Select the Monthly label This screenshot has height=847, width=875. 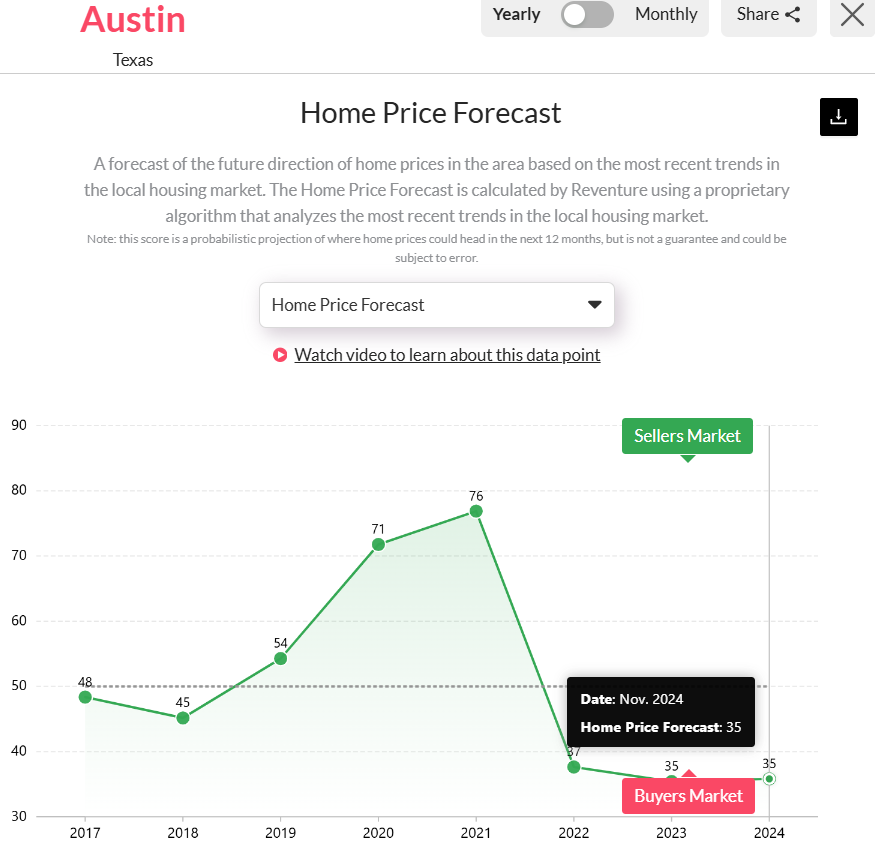tap(665, 14)
